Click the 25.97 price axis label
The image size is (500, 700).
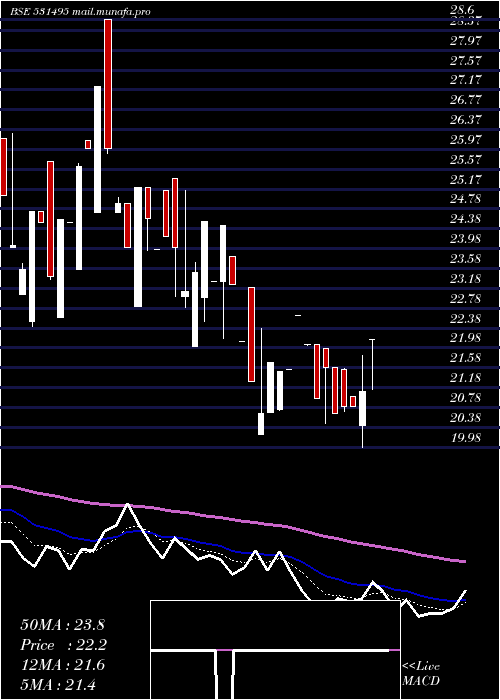click(466, 140)
